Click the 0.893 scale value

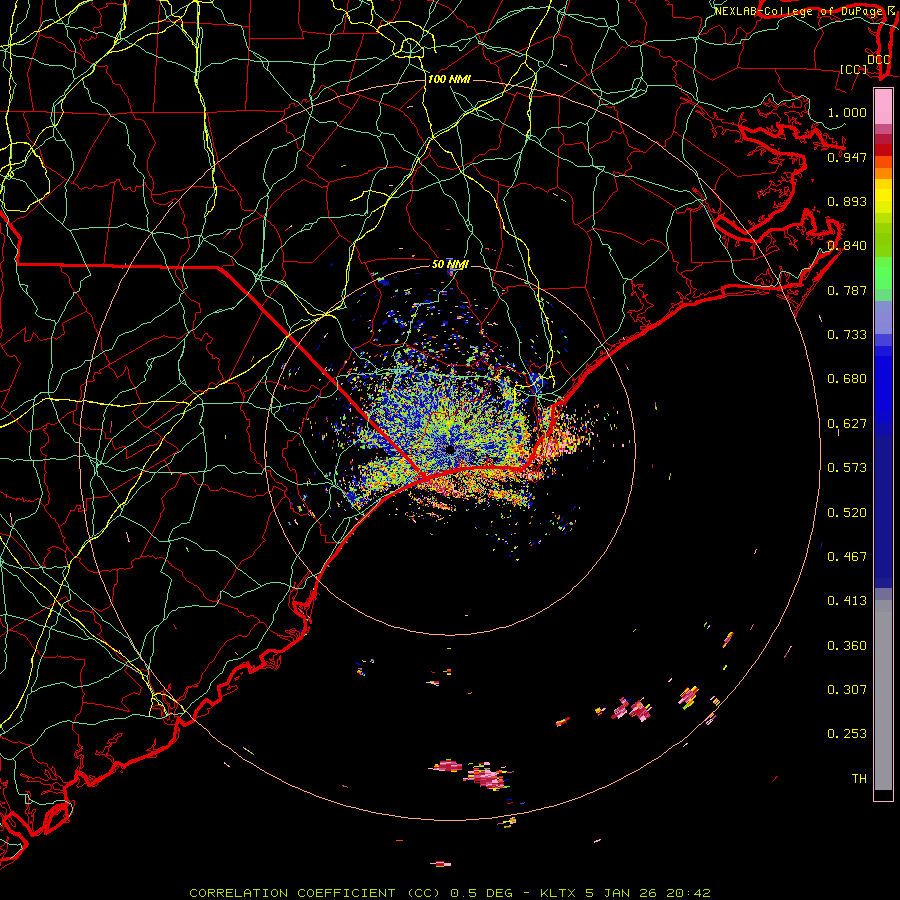pos(847,201)
